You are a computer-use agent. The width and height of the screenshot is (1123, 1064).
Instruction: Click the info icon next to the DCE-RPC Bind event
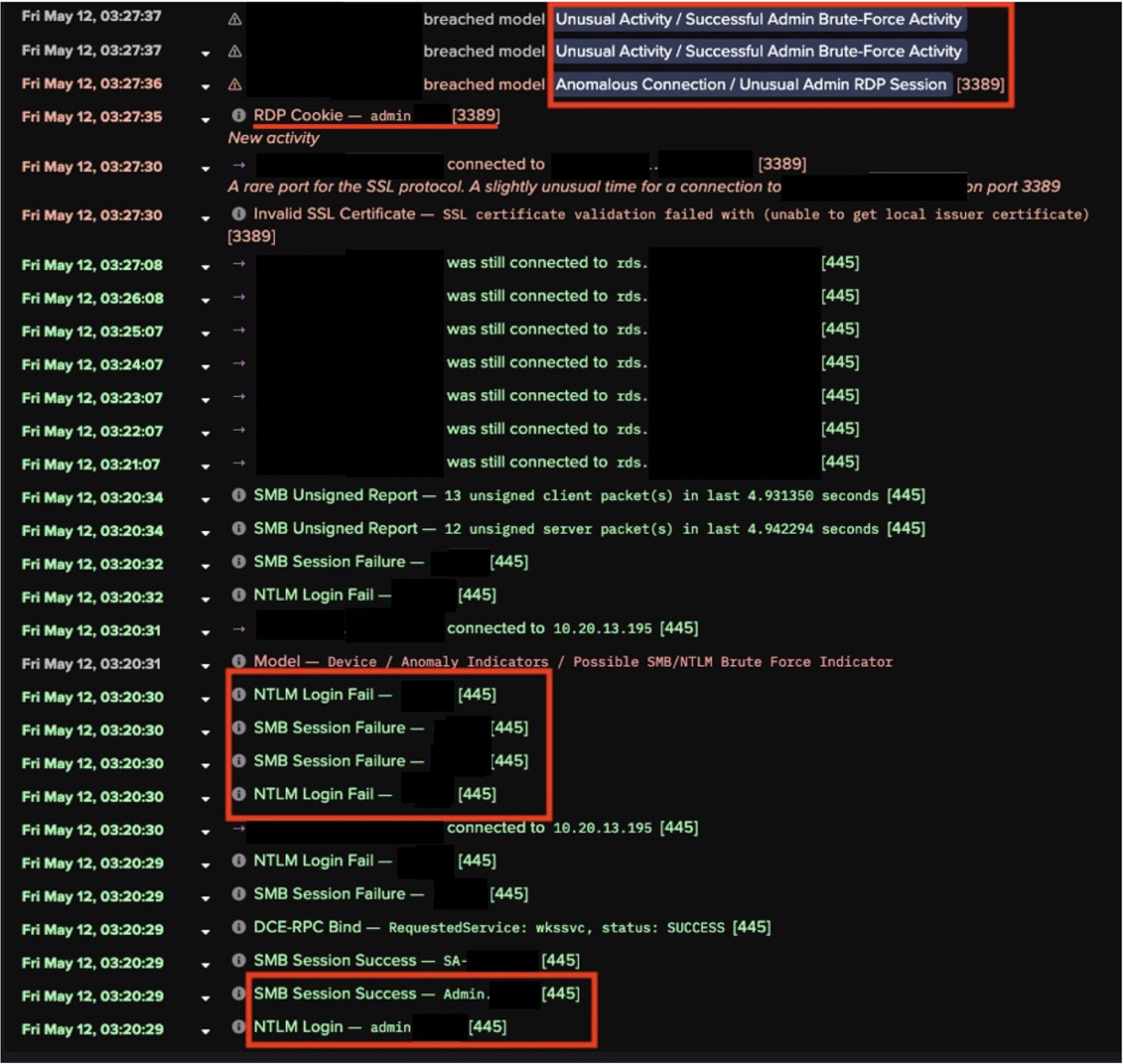click(x=237, y=927)
